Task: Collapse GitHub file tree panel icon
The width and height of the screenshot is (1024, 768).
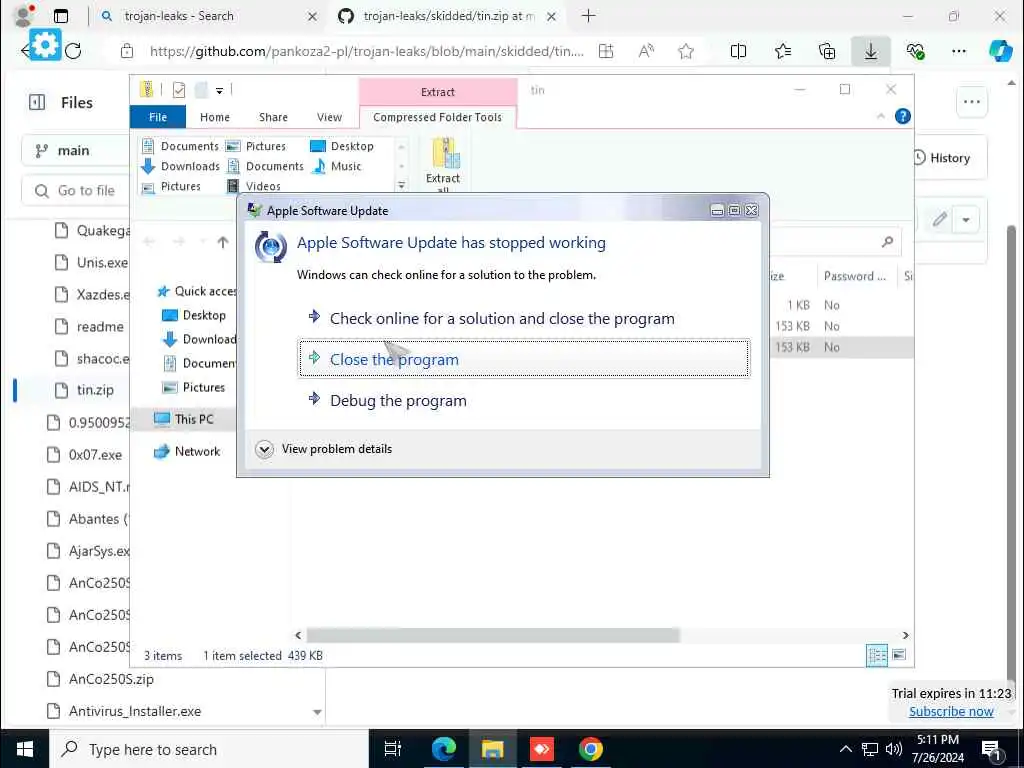Action: click(x=37, y=102)
